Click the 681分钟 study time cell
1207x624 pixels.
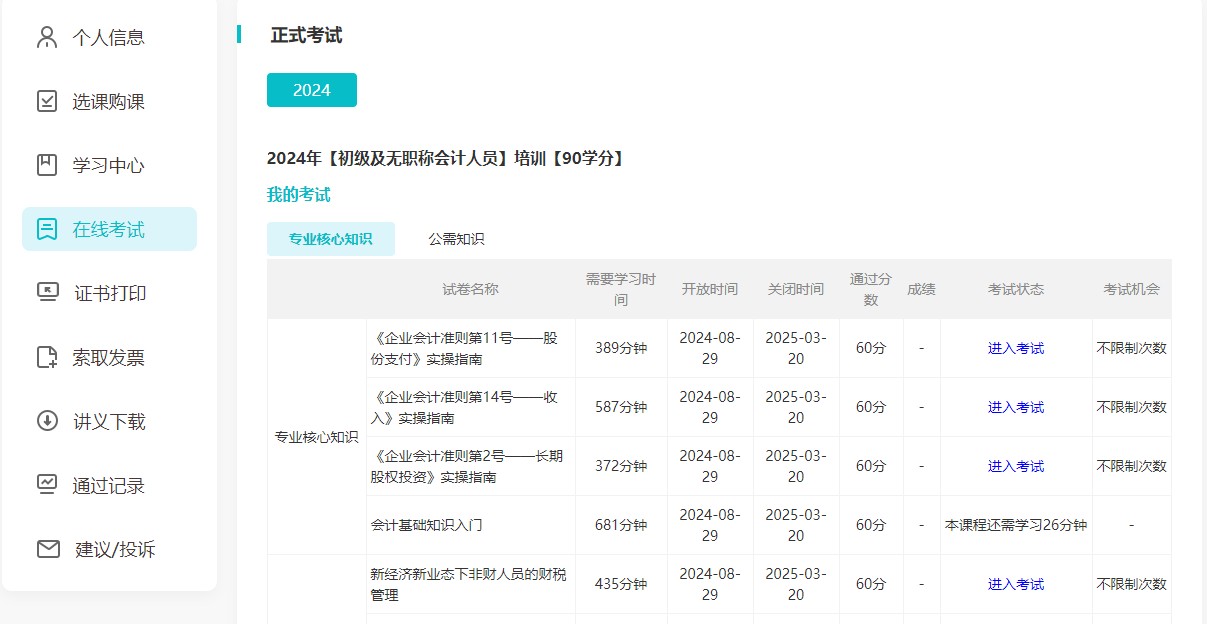point(621,525)
